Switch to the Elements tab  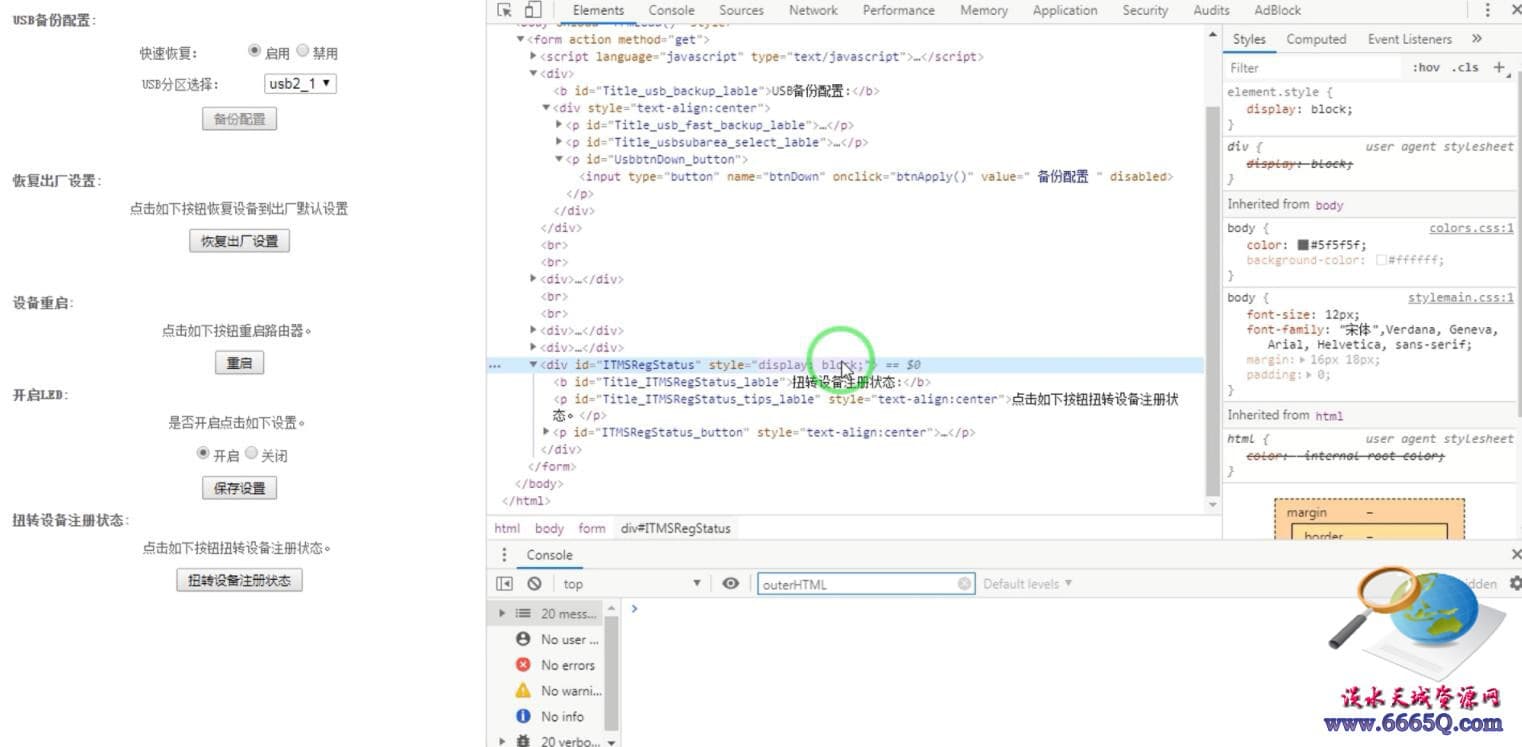(x=598, y=10)
